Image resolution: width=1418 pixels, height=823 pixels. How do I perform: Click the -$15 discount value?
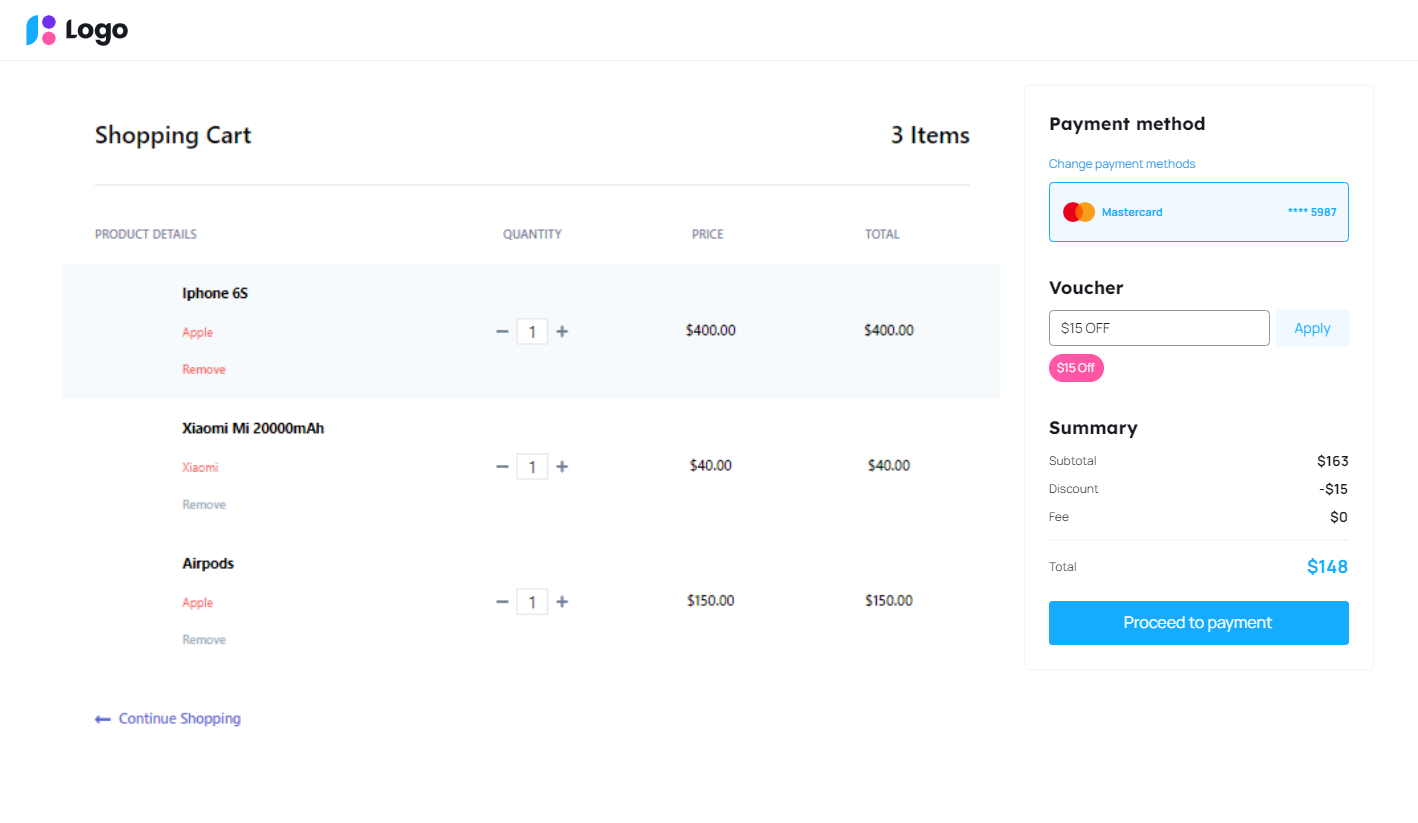click(x=1333, y=489)
